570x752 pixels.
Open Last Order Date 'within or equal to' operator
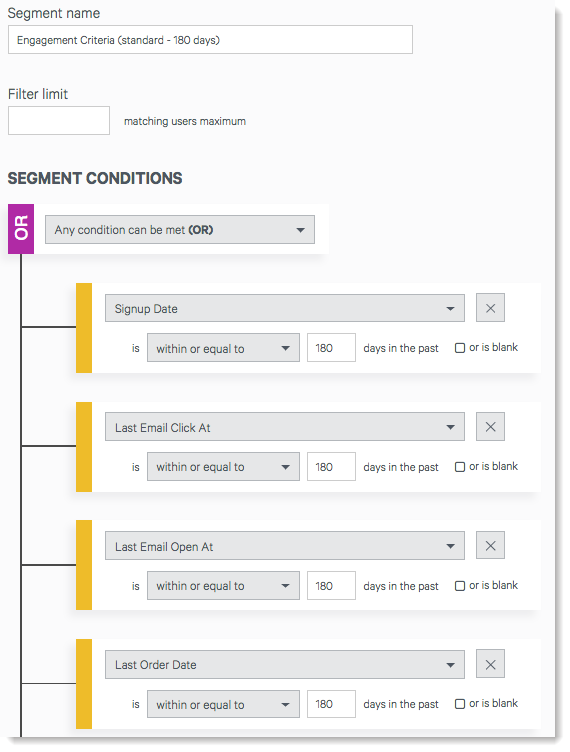coord(223,705)
